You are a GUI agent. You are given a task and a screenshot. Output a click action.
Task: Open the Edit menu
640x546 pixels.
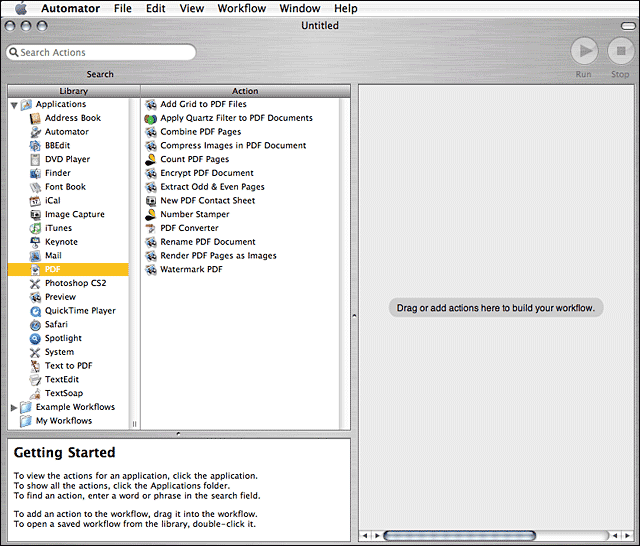tap(156, 8)
